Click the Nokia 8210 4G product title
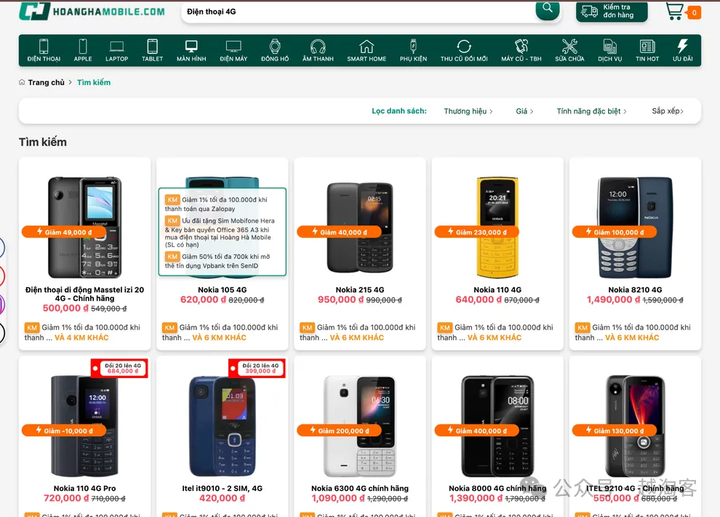Image resolution: width=720 pixels, height=517 pixels. click(635, 290)
